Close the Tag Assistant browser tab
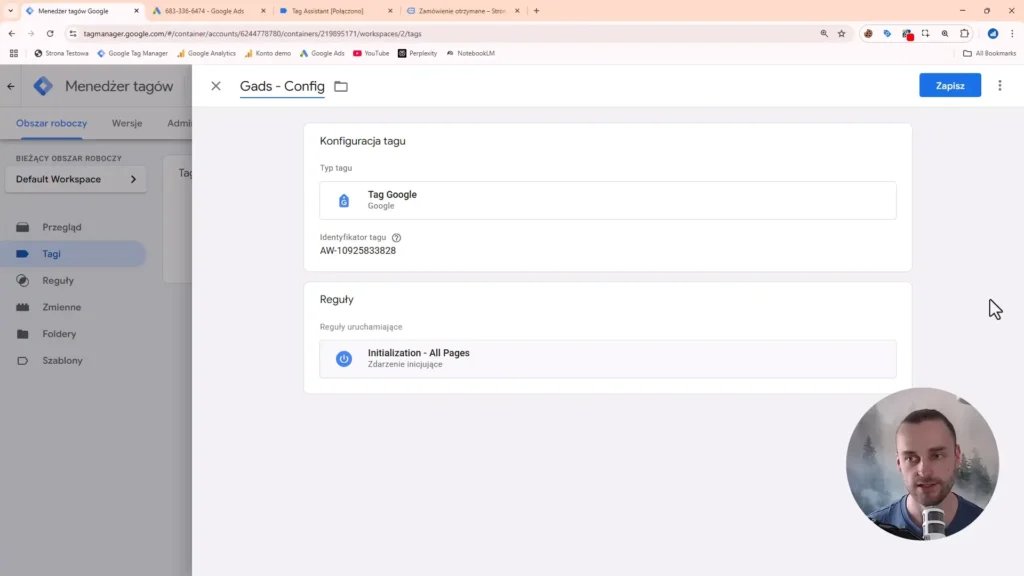1024x576 pixels. (390, 11)
